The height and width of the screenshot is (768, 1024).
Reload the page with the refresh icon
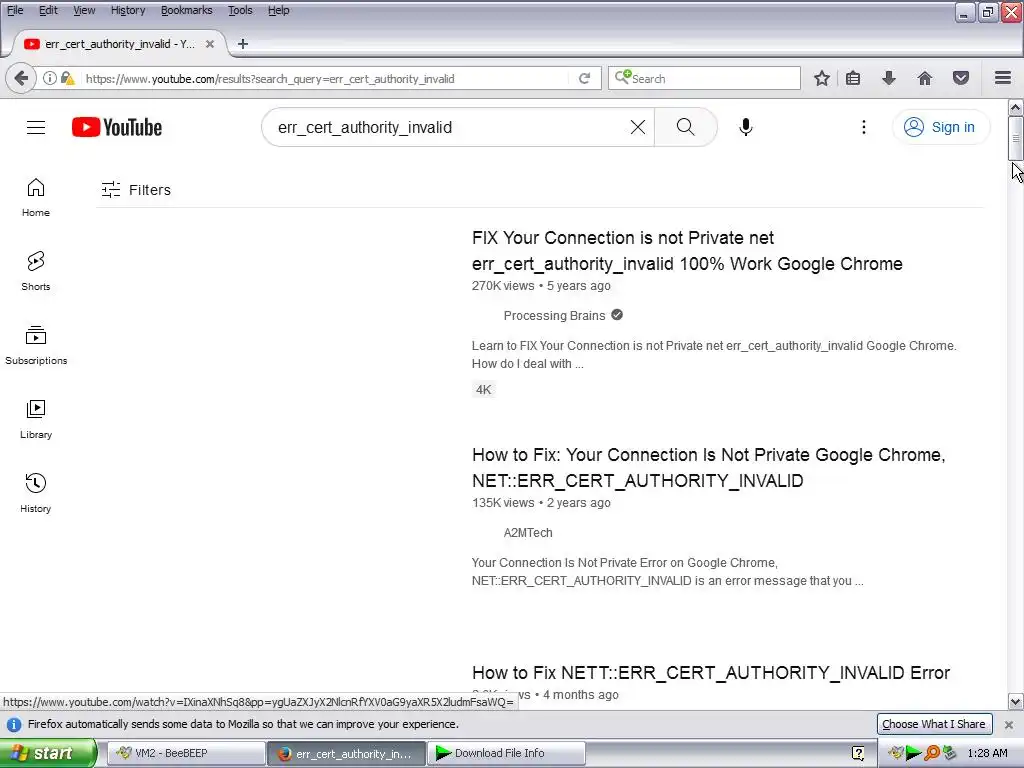(584, 78)
